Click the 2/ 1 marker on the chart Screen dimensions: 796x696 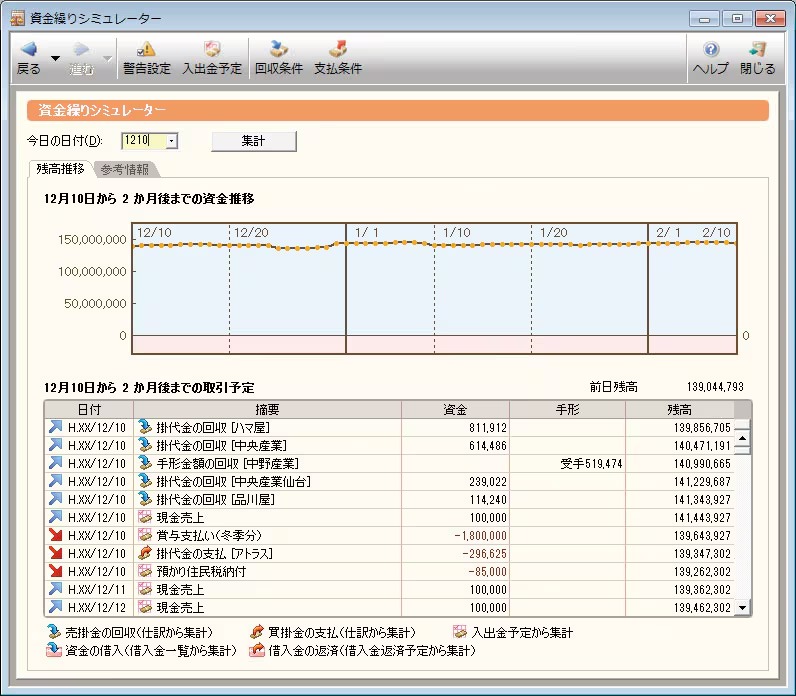668,233
